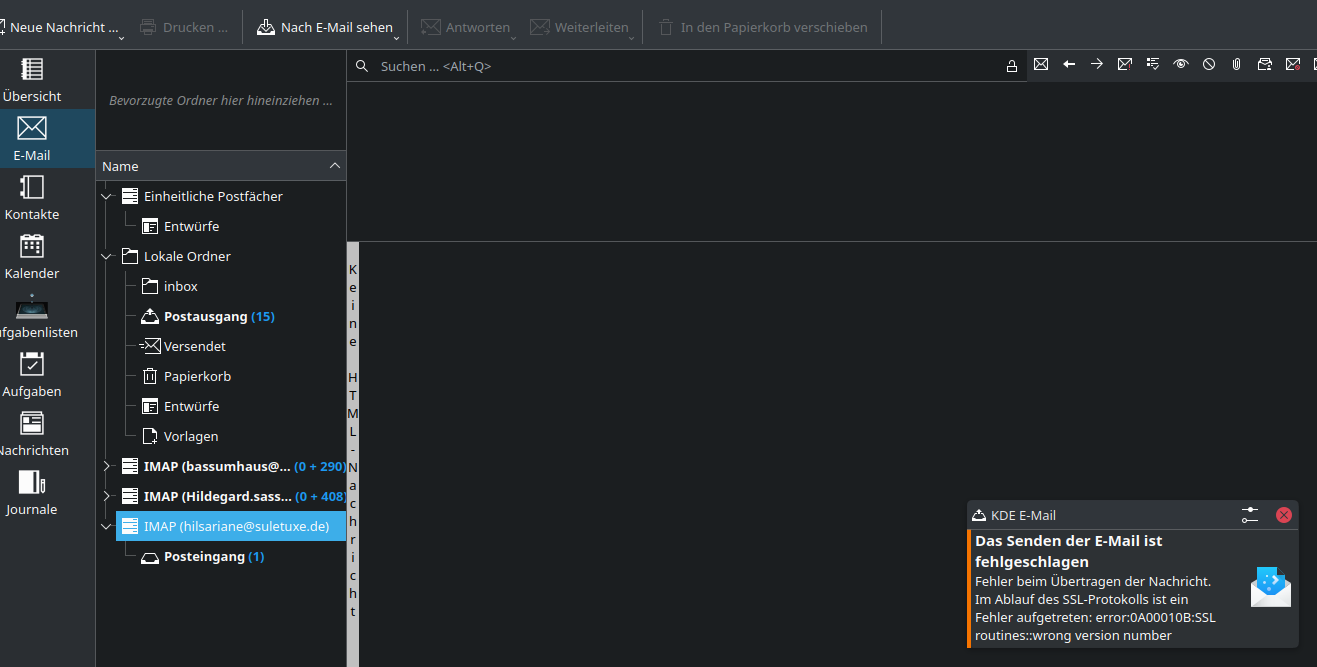Open the Nachrichten feed view

point(32,434)
